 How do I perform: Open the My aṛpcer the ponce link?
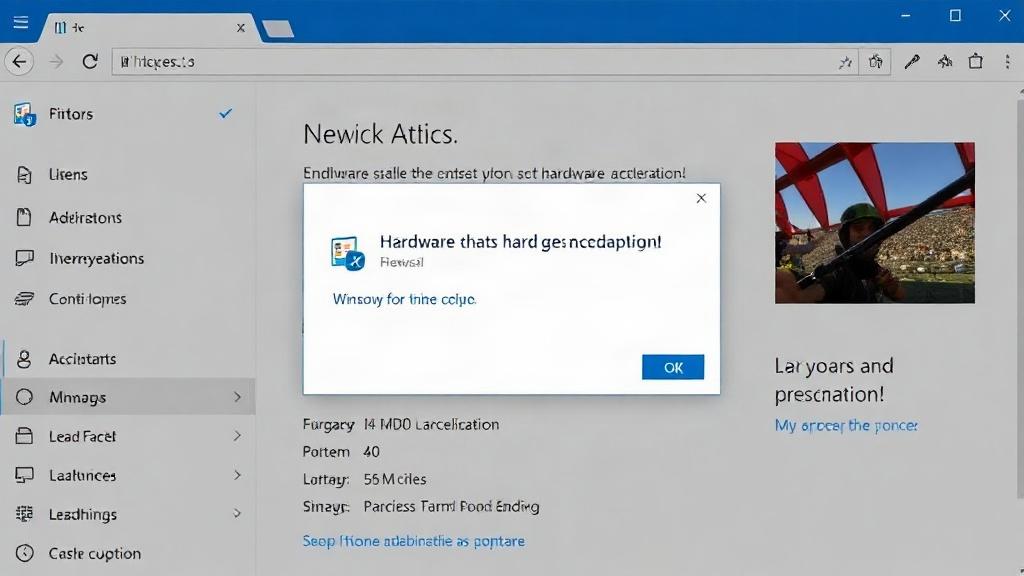coord(846,426)
